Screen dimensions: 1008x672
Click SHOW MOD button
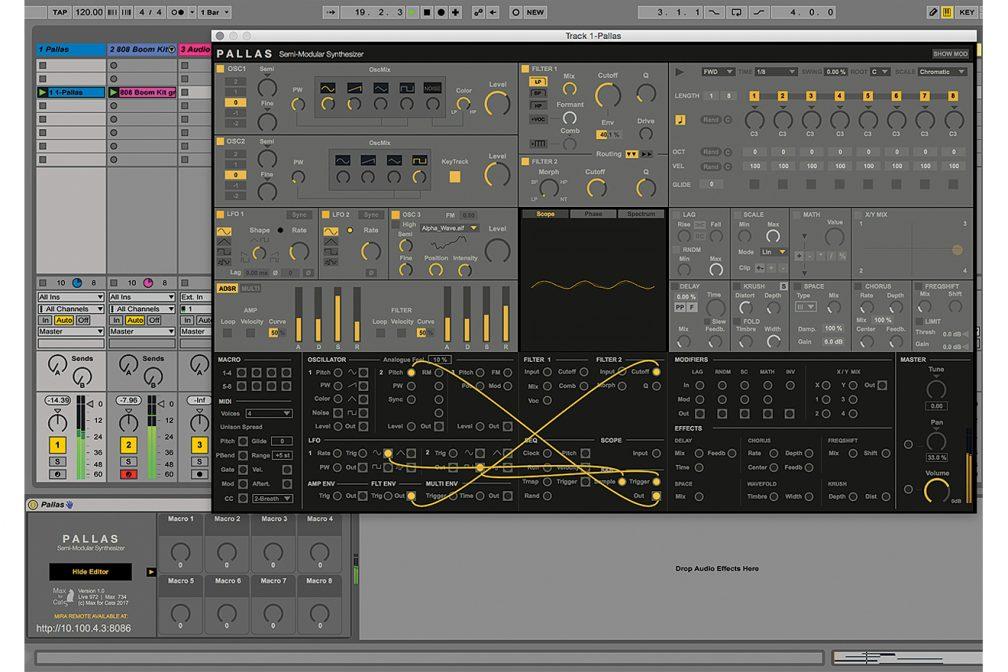point(950,54)
